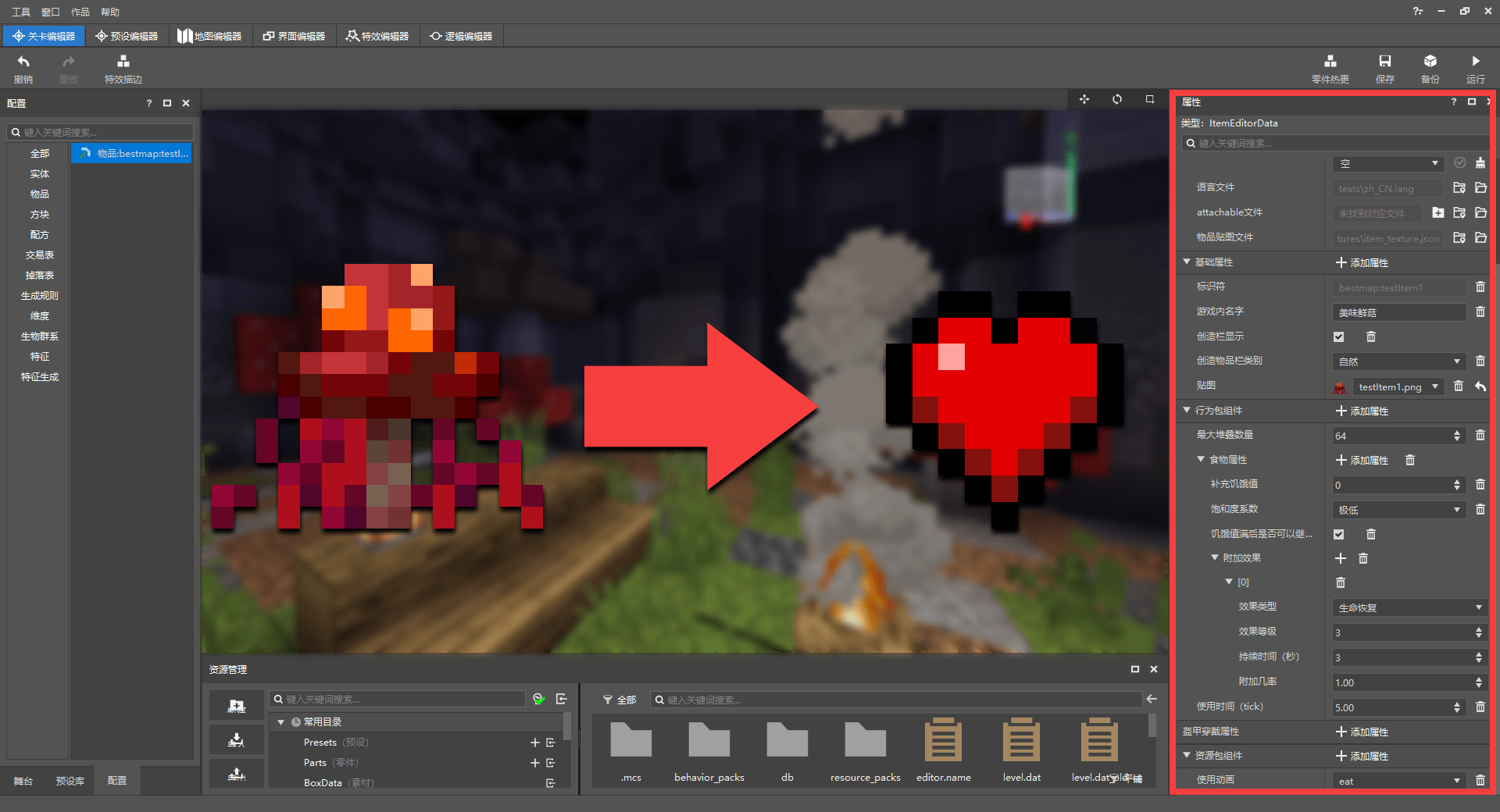Click the 撤销 undo icon
Image resolution: width=1500 pixels, height=812 pixels.
click(x=23, y=62)
